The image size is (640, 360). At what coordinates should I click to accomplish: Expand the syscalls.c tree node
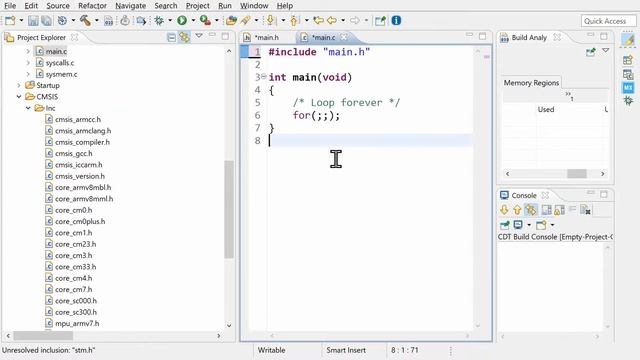click(x=28, y=63)
